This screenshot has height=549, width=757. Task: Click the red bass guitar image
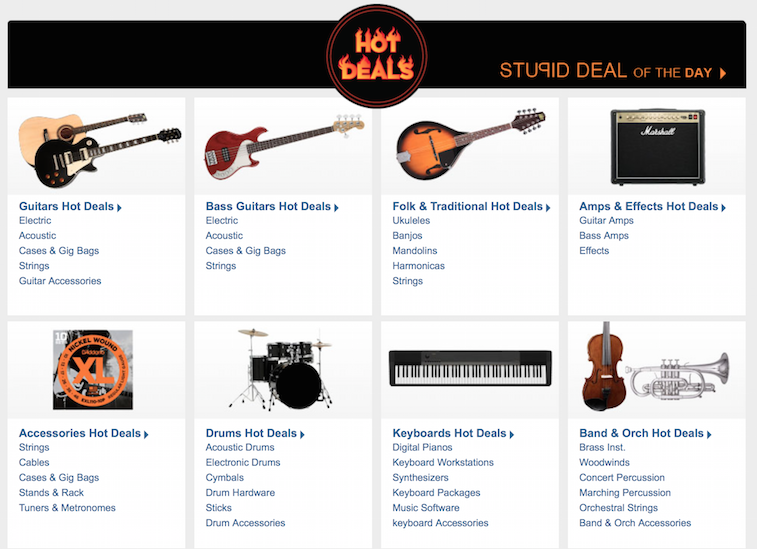click(x=284, y=146)
